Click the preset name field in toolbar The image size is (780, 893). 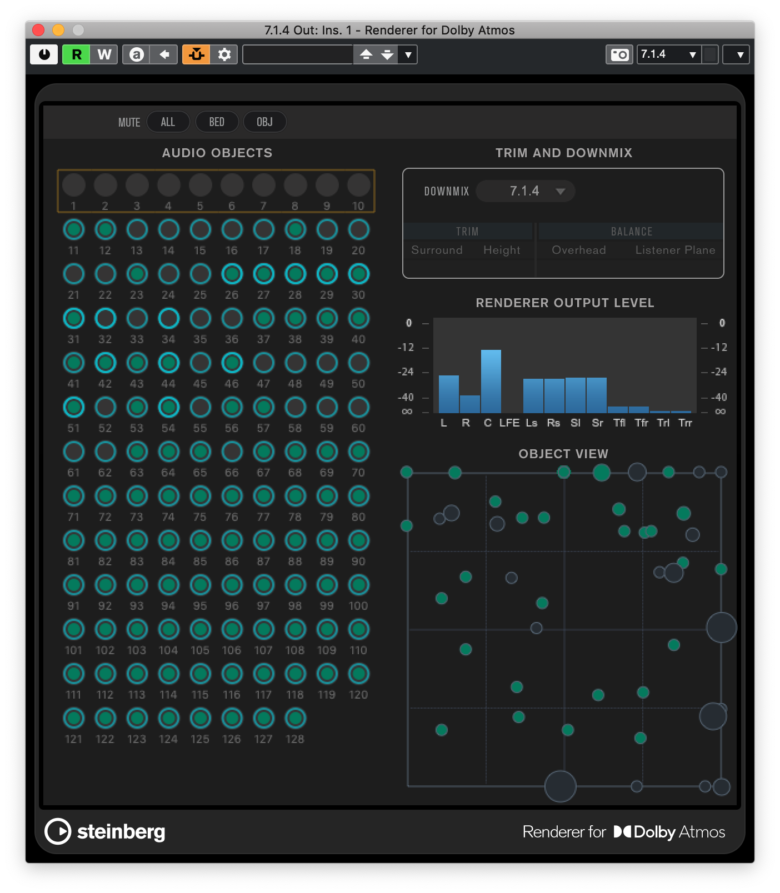297,54
